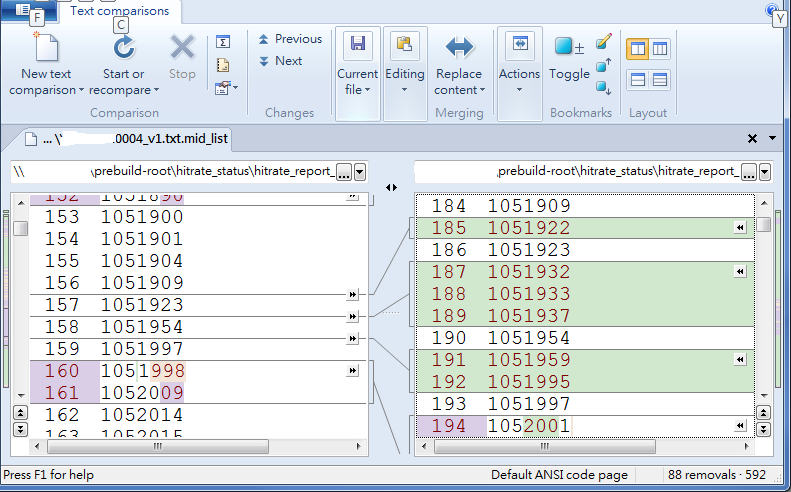Go to Next change
Image resolution: width=791 pixels, height=492 pixels.
tap(280, 61)
